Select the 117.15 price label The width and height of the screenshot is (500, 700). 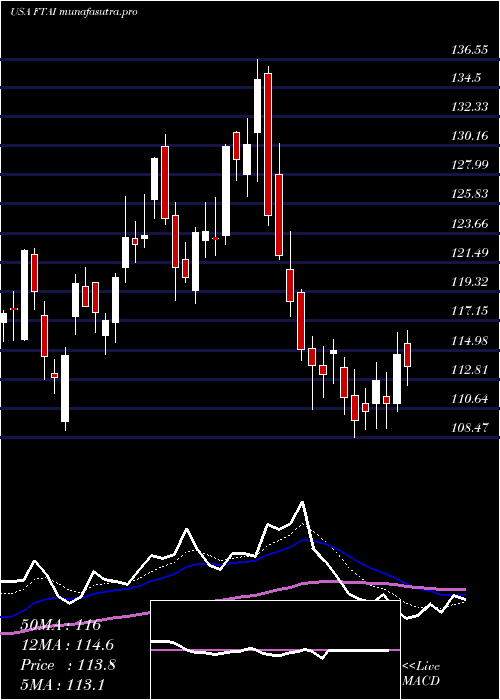pyautogui.click(x=470, y=311)
